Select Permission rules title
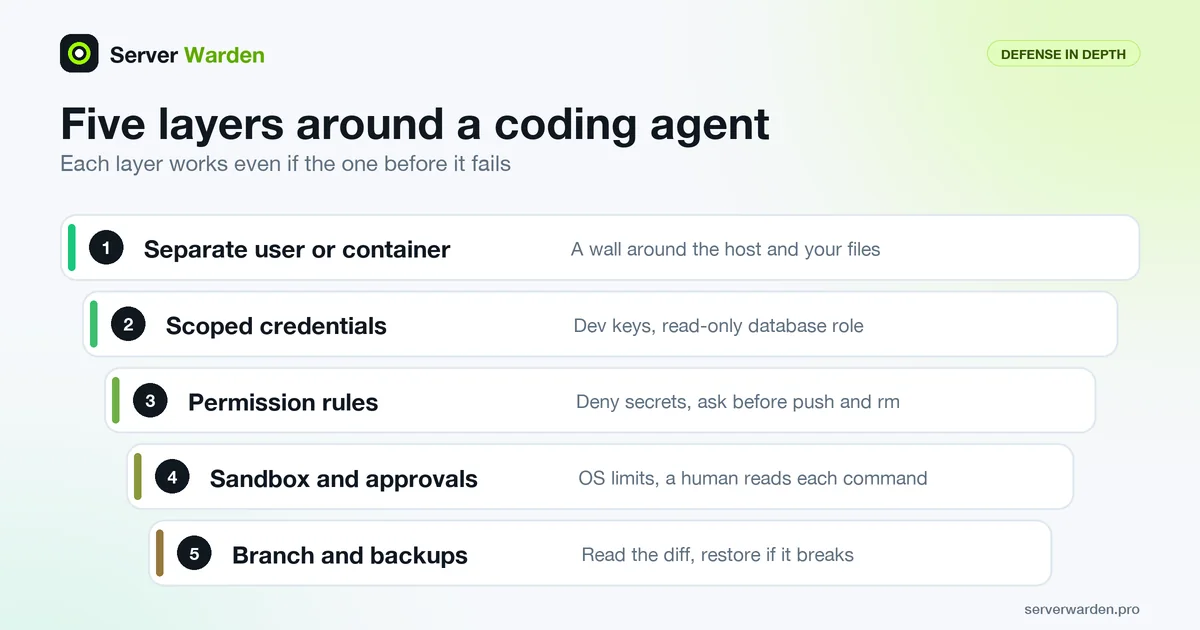 click(x=283, y=402)
